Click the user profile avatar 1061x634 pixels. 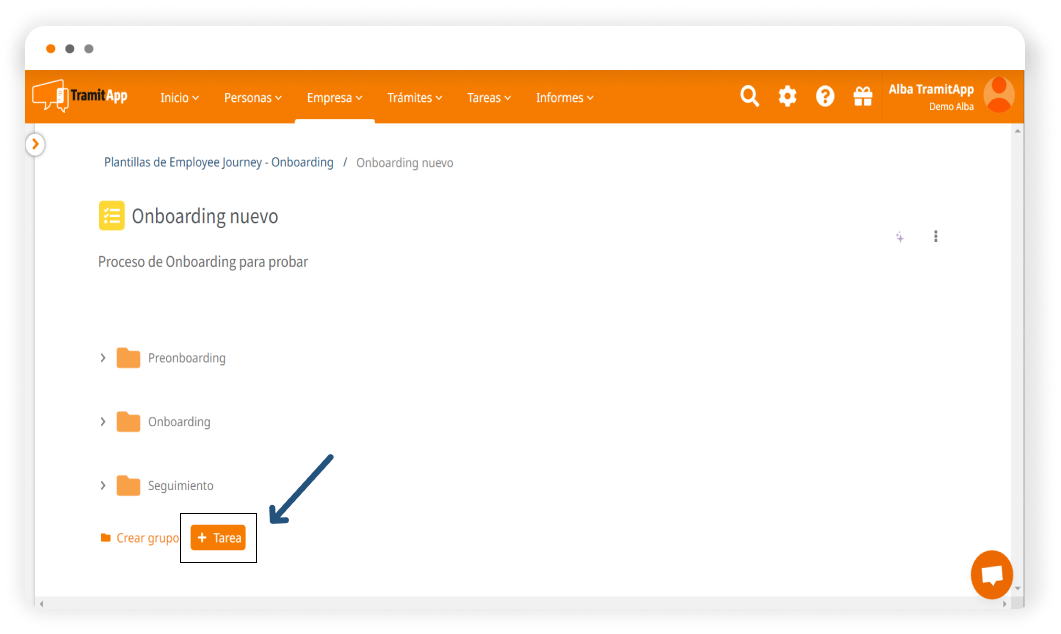[x=998, y=95]
